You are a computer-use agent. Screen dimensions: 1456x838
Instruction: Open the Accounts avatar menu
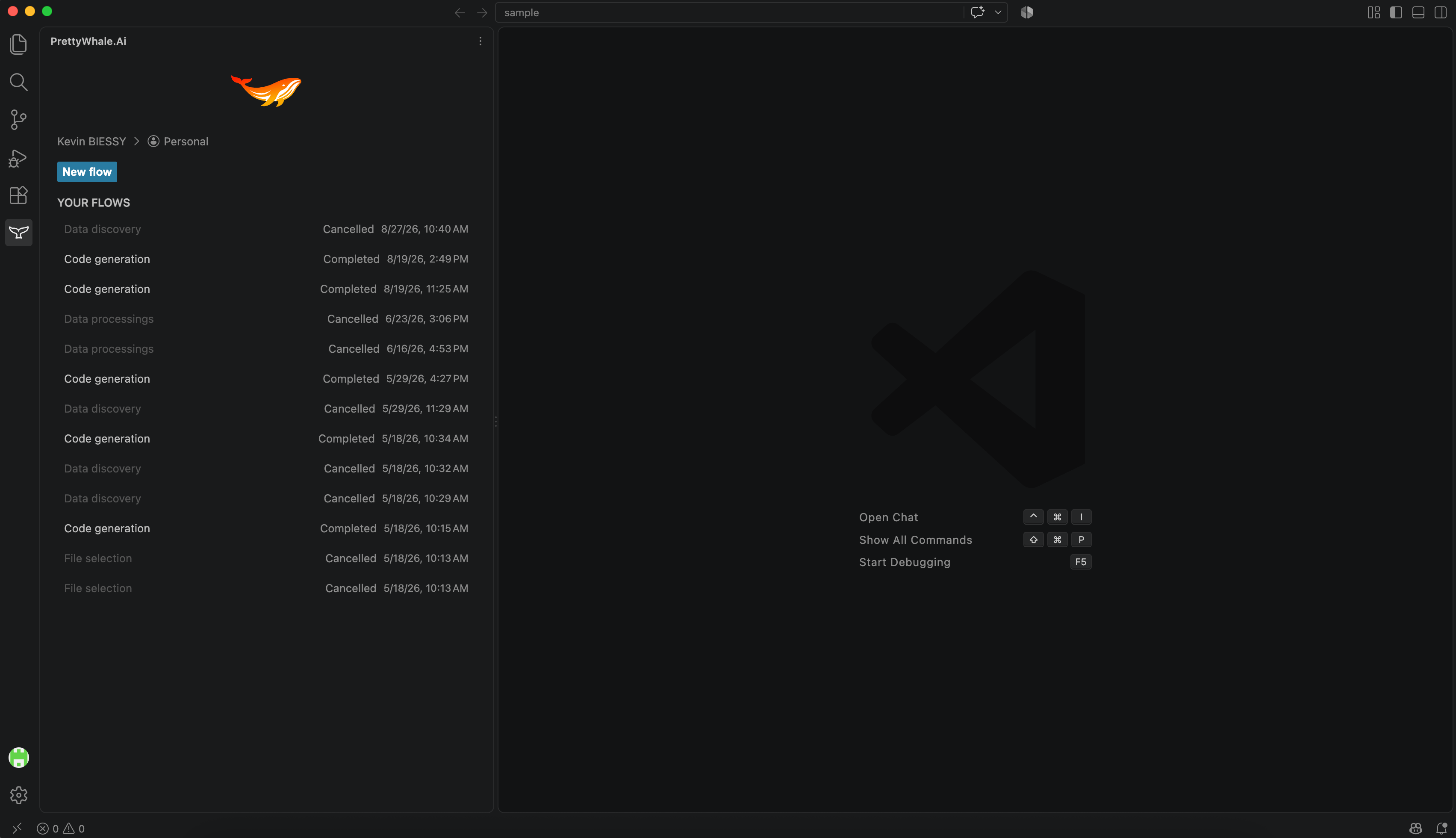(x=18, y=758)
